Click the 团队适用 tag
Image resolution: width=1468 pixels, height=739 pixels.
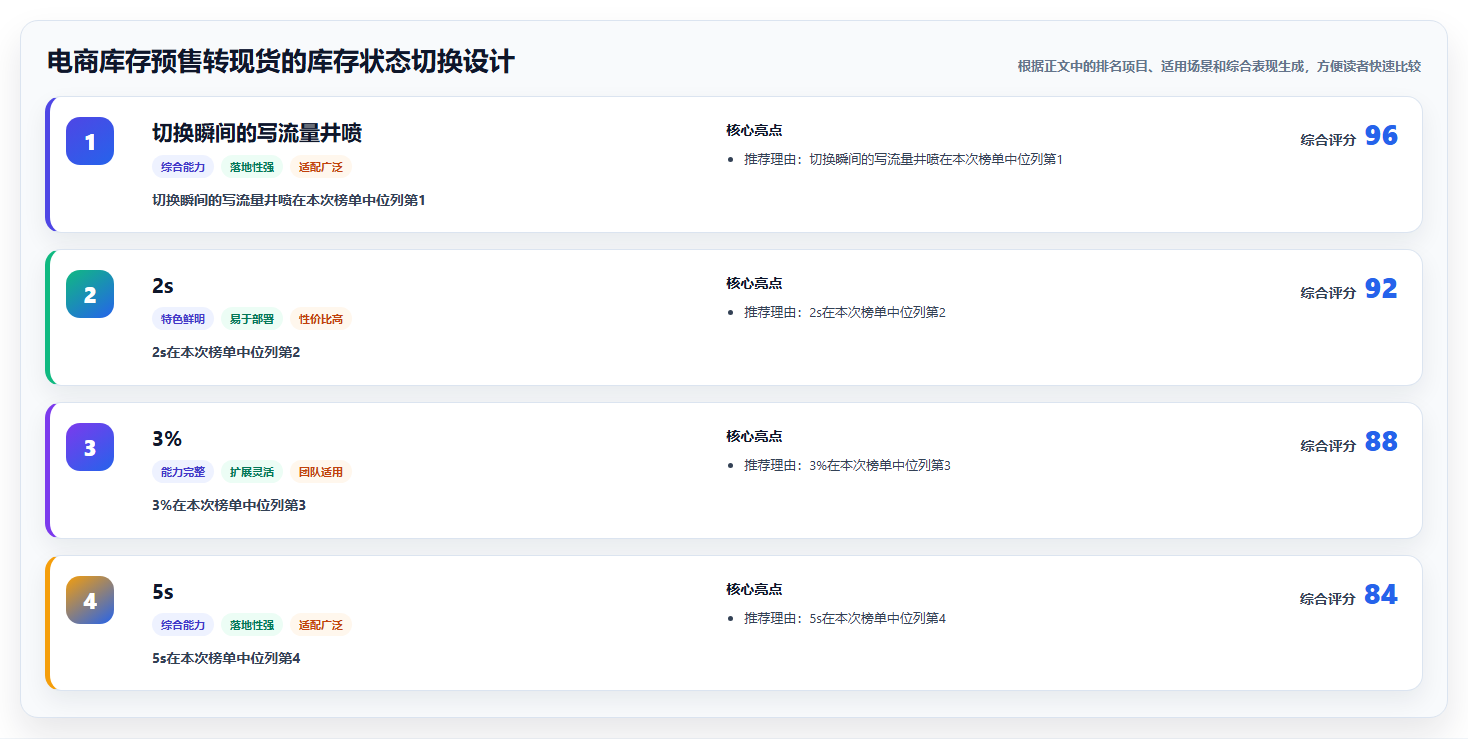pyautogui.click(x=321, y=472)
